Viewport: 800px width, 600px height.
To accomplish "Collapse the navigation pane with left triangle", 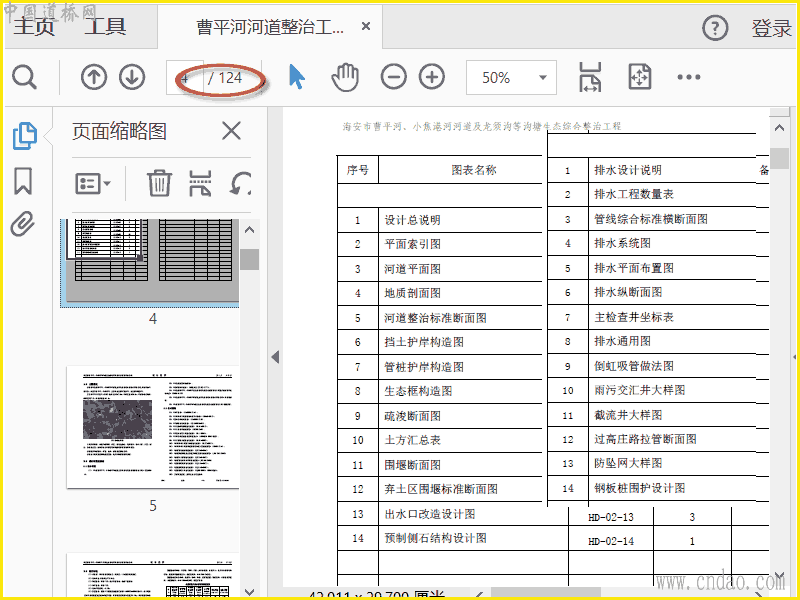I will [276, 357].
